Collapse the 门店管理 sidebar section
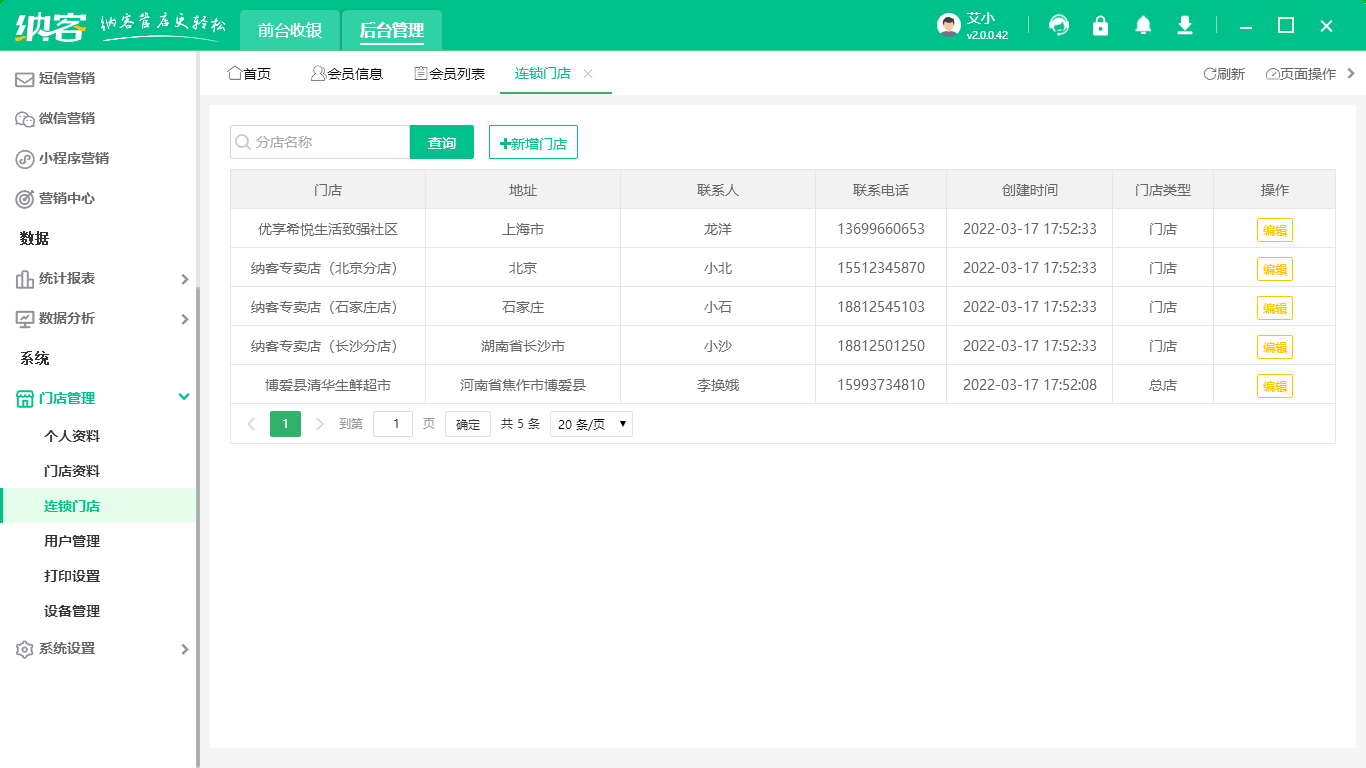 click(184, 397)
